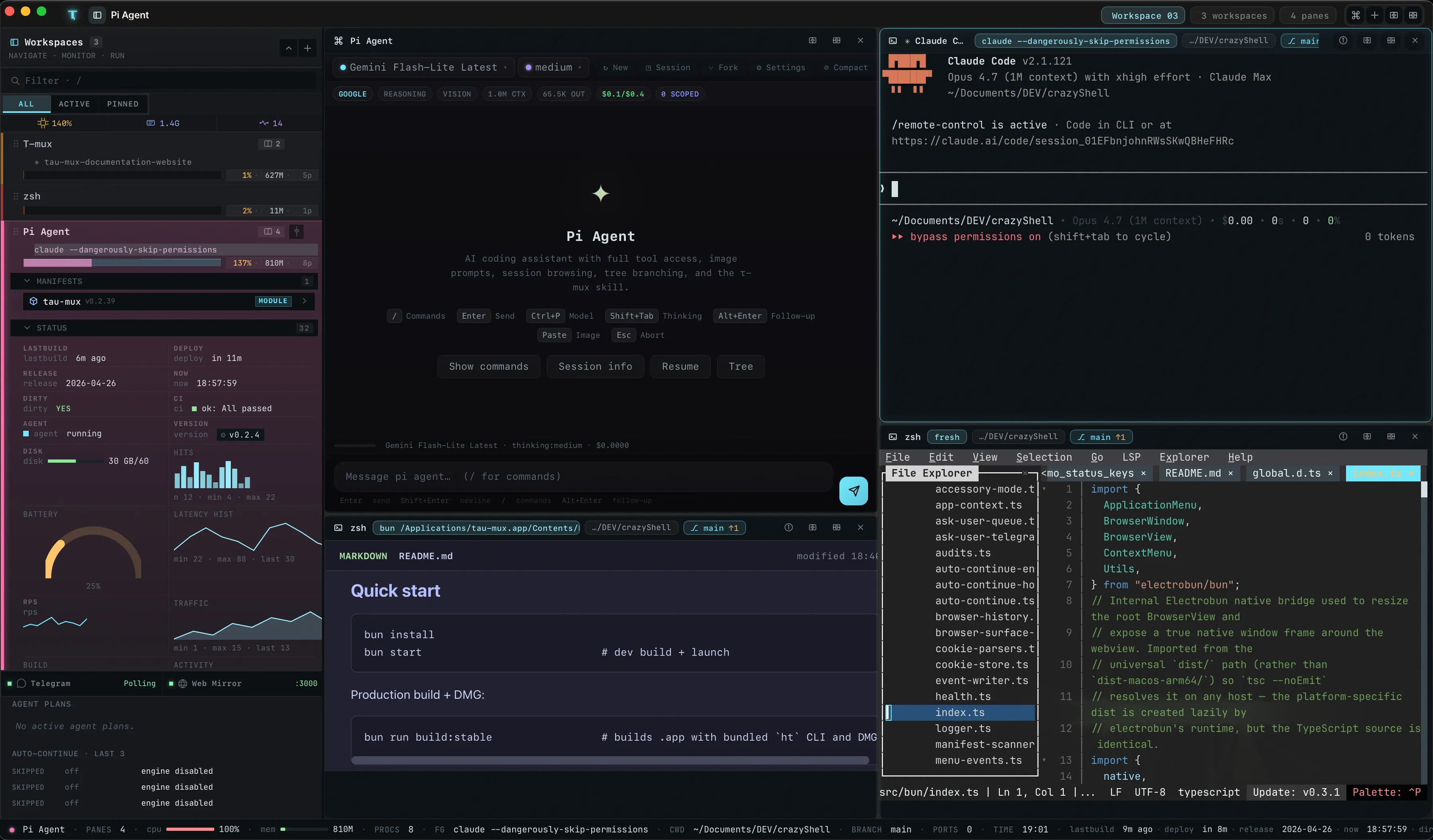Open the medium thinking level dropdown

click(x=553, y=68)
